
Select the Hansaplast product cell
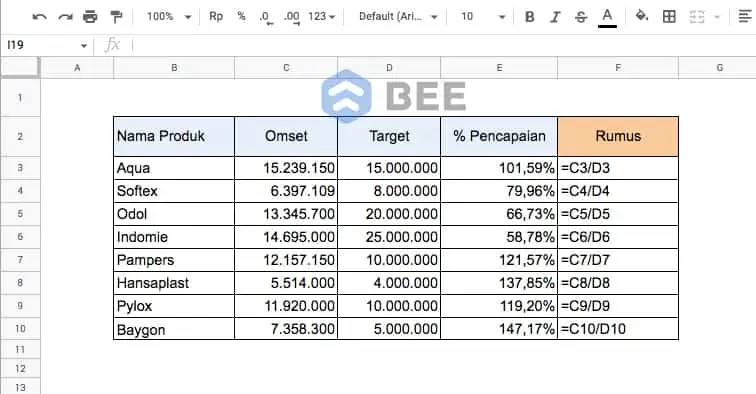(174, 283)
